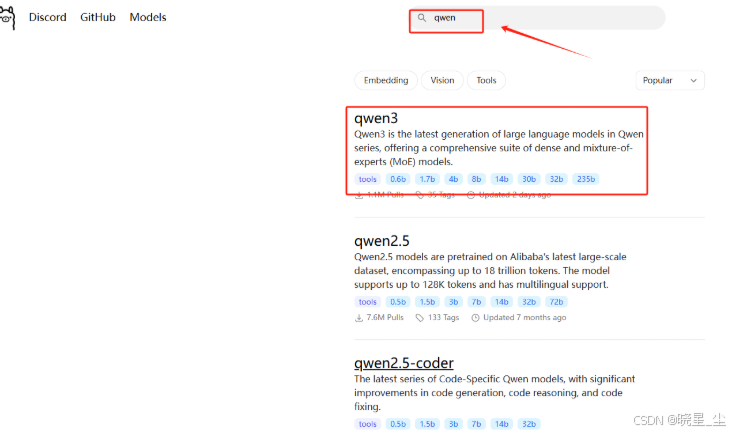The height and width of the screenshot is (433, 737).
Task: Filter results by Embedding
Action: [386, 80]
